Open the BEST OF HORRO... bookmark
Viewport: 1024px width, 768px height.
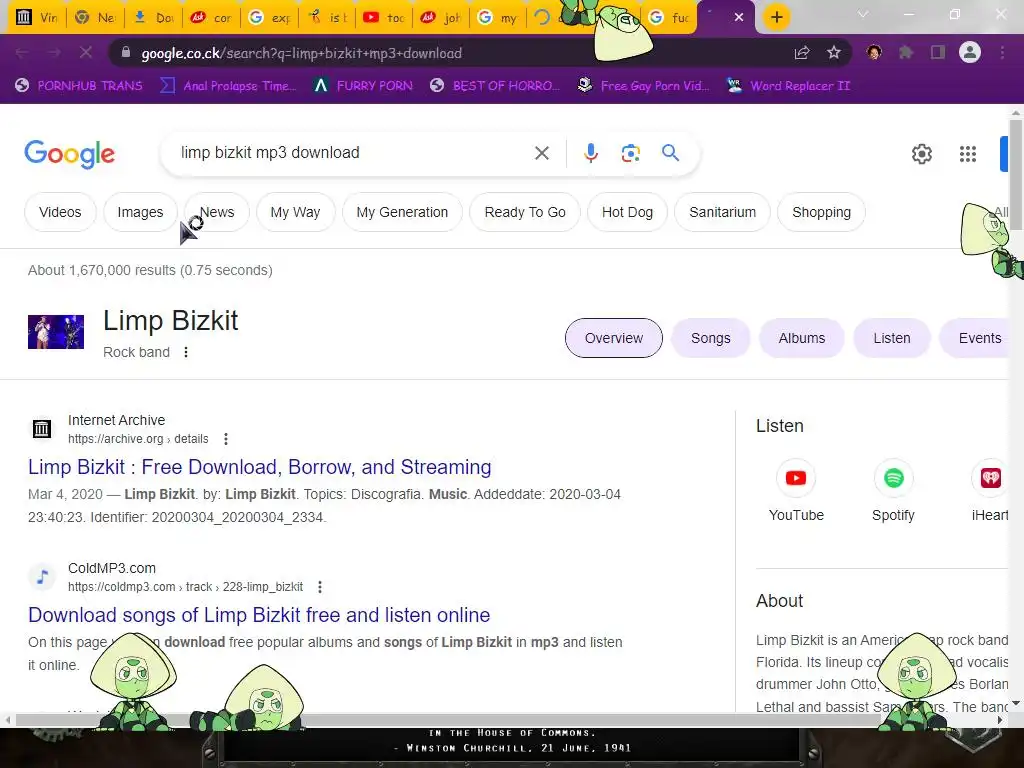(x=495, y=86)
